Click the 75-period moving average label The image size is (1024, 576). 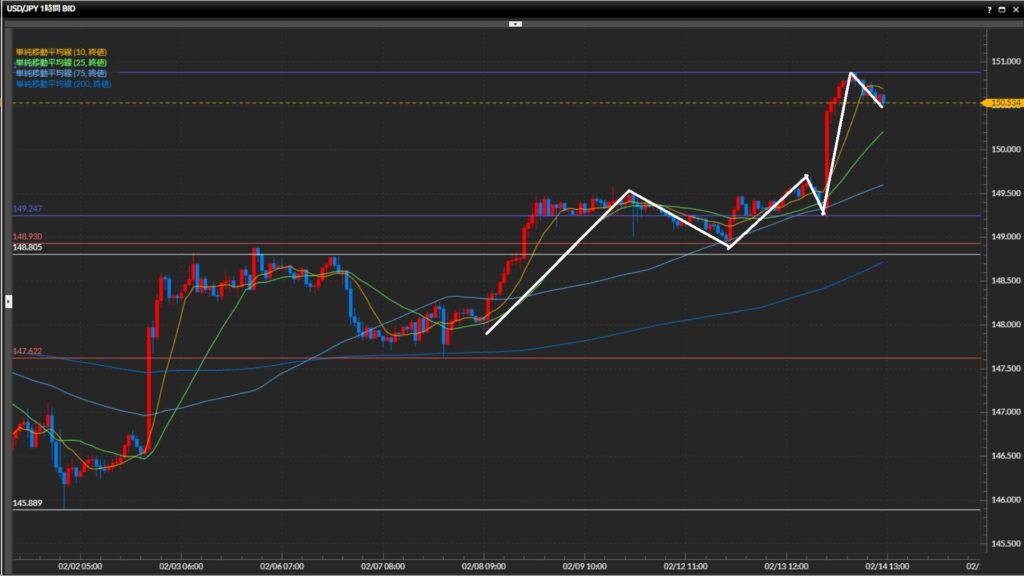coord(63,73)
